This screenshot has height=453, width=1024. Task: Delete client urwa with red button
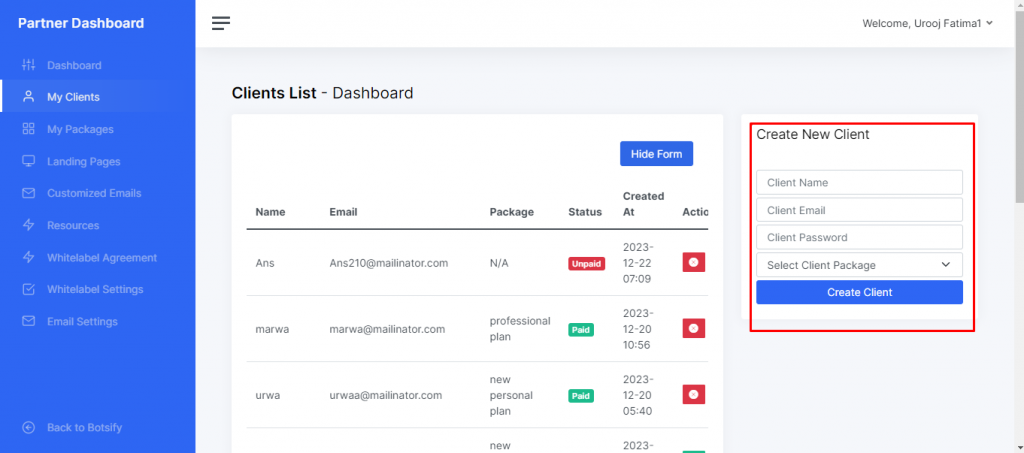coord(694,394)
